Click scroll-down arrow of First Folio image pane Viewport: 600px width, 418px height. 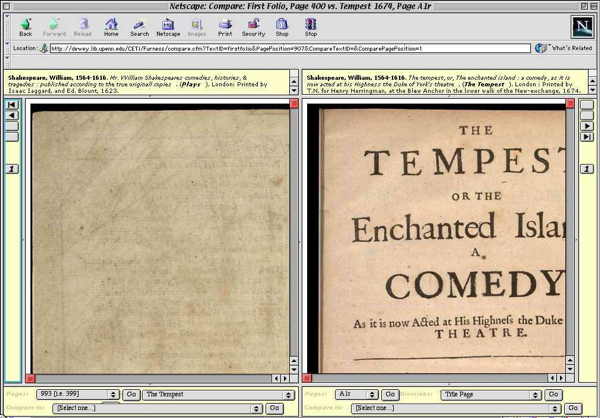(x=294, y=369)
